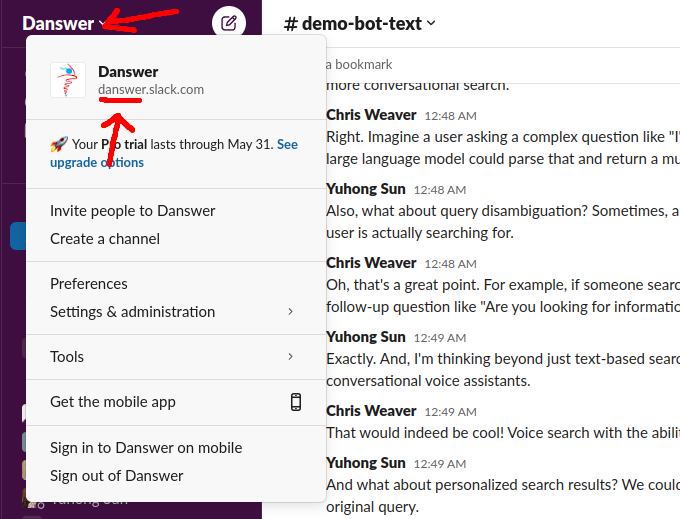The width and height of the screenshot is (680, 519).
Task: Click the first Chris Weaver sender name
Action: (371, 115)
